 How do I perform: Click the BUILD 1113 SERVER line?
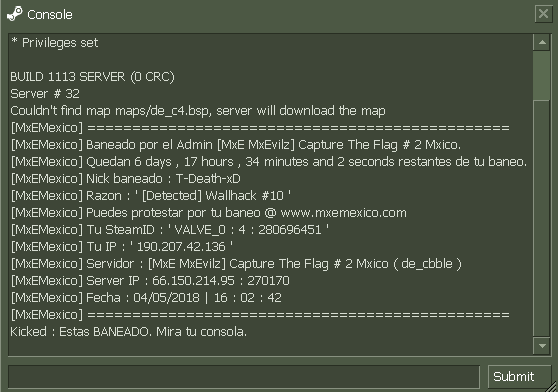click(x=93, y=77)
